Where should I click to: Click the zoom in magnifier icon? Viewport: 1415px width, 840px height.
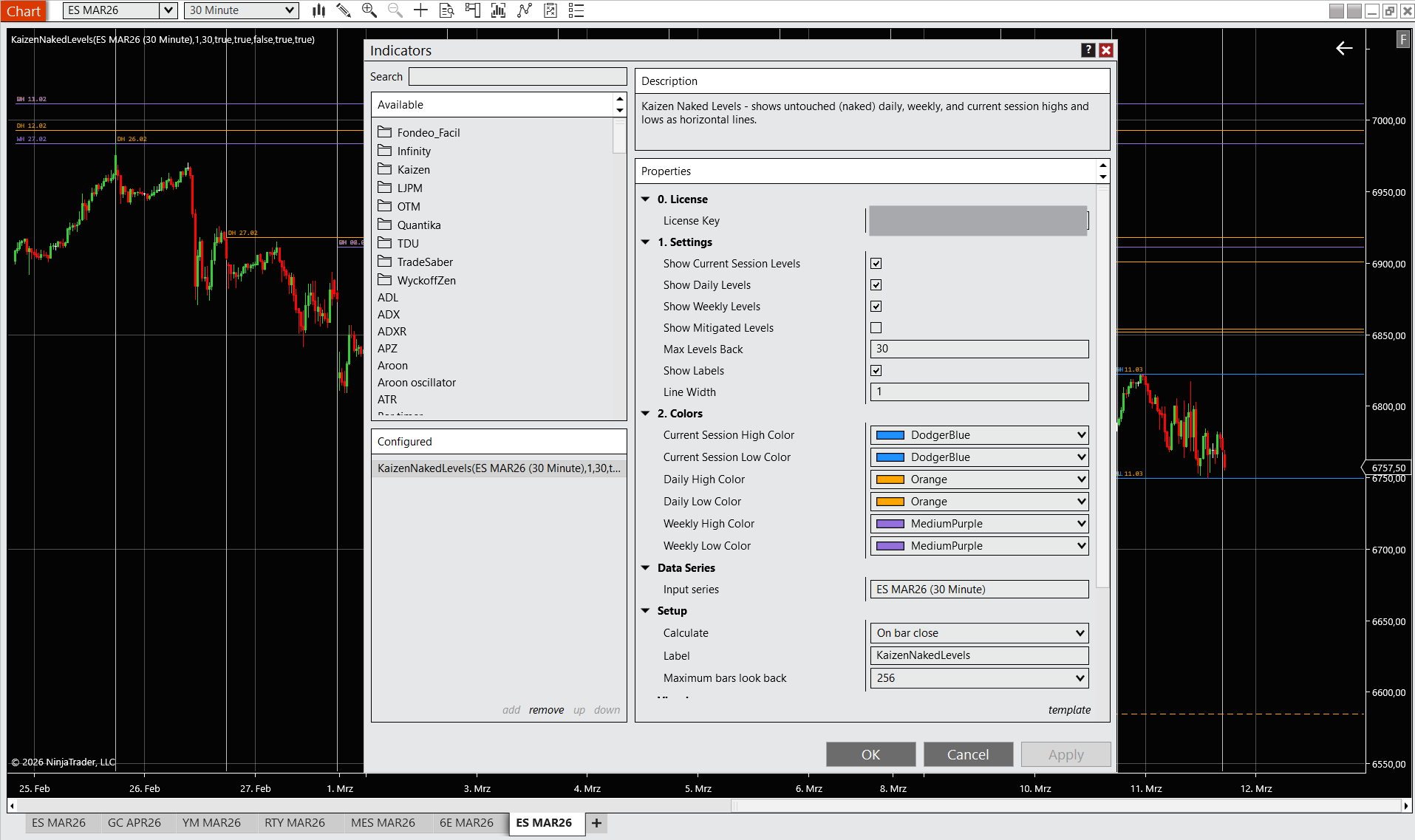(369, 10)
